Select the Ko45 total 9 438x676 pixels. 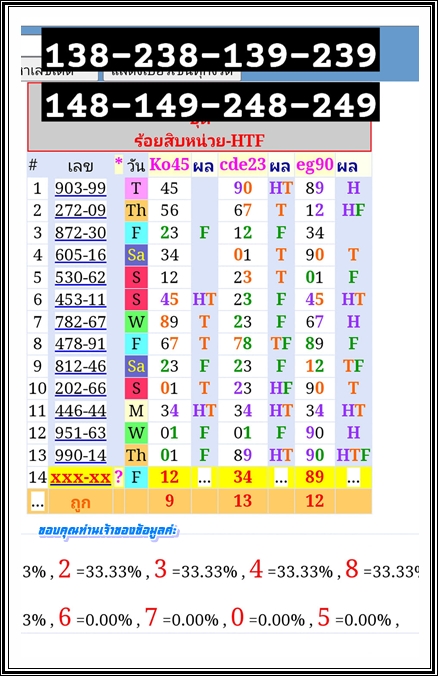pyautogui.click(x=169, y=501)
